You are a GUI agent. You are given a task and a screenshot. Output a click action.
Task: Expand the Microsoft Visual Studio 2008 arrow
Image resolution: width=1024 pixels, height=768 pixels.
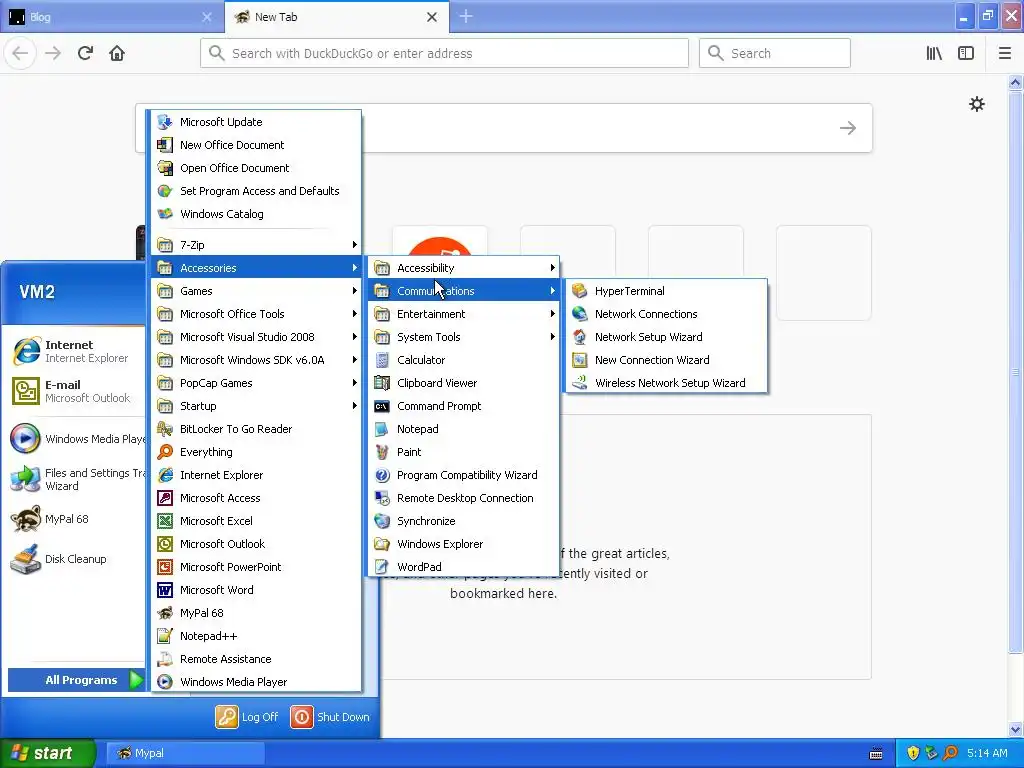point(355,337)
